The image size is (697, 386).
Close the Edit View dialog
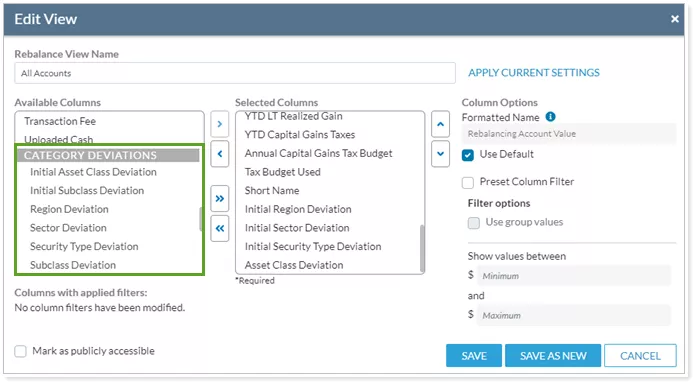pyautogui.click(x=675, y=19)
